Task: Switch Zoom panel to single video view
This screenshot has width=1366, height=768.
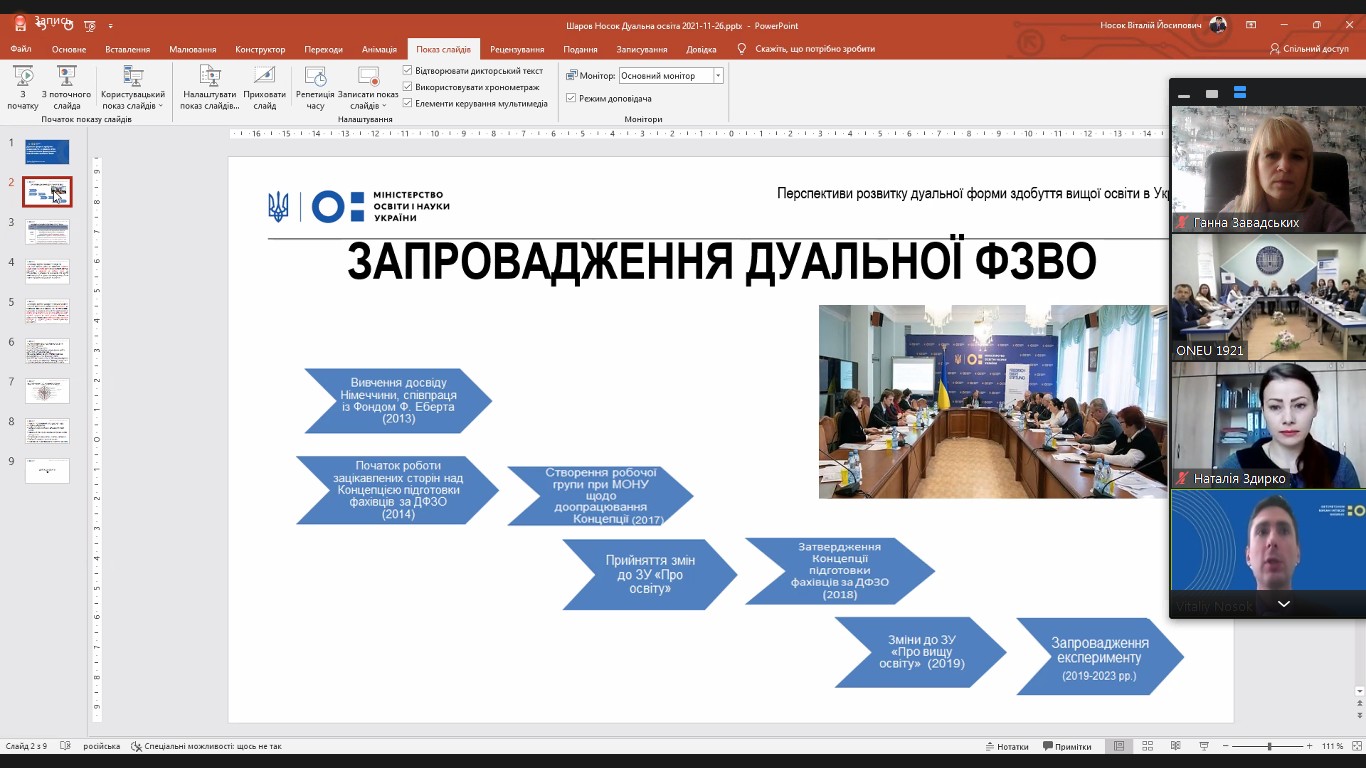Action: point(1212,94)
